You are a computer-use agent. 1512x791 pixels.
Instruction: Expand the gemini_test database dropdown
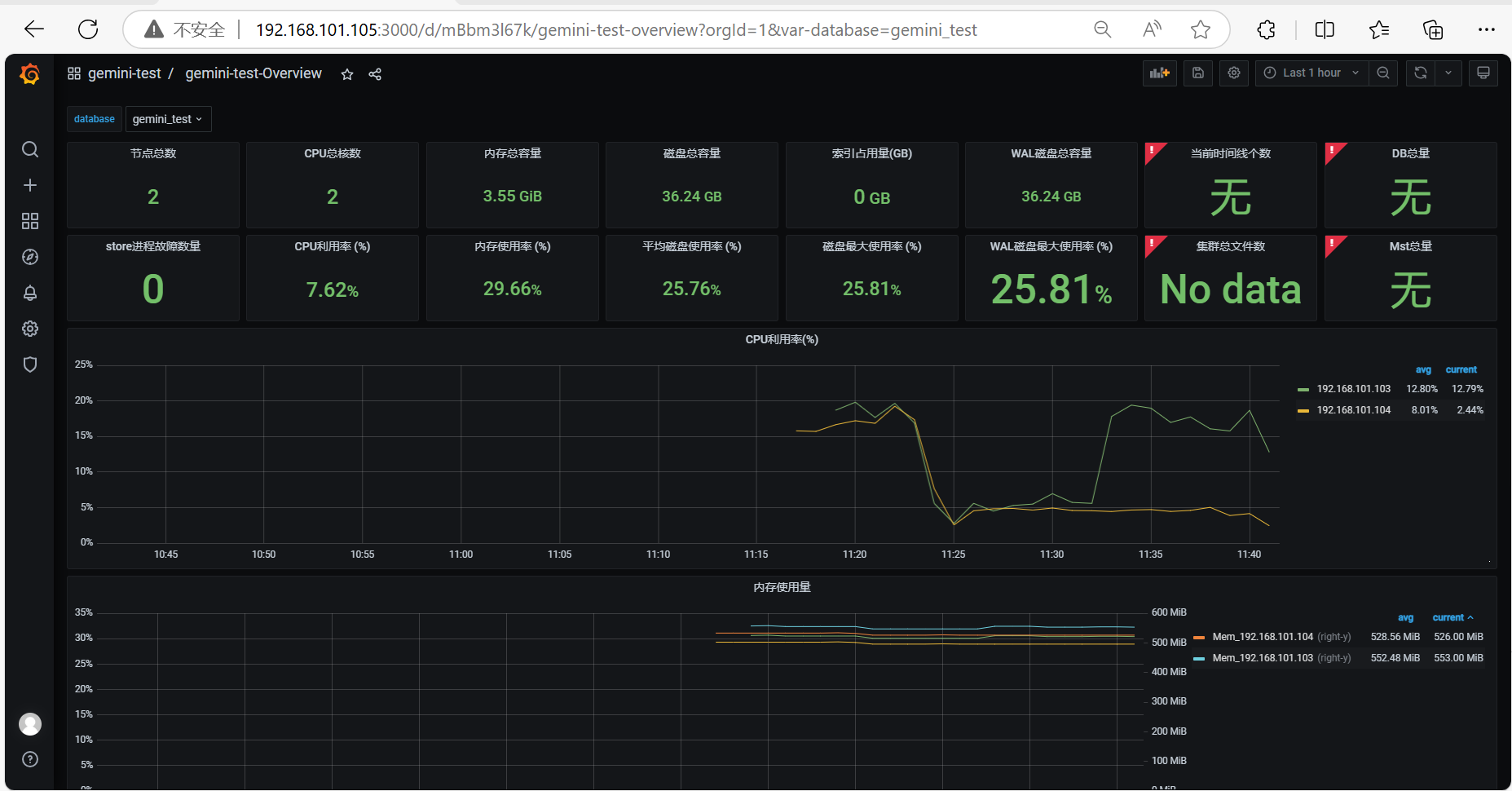pos(168,119)
